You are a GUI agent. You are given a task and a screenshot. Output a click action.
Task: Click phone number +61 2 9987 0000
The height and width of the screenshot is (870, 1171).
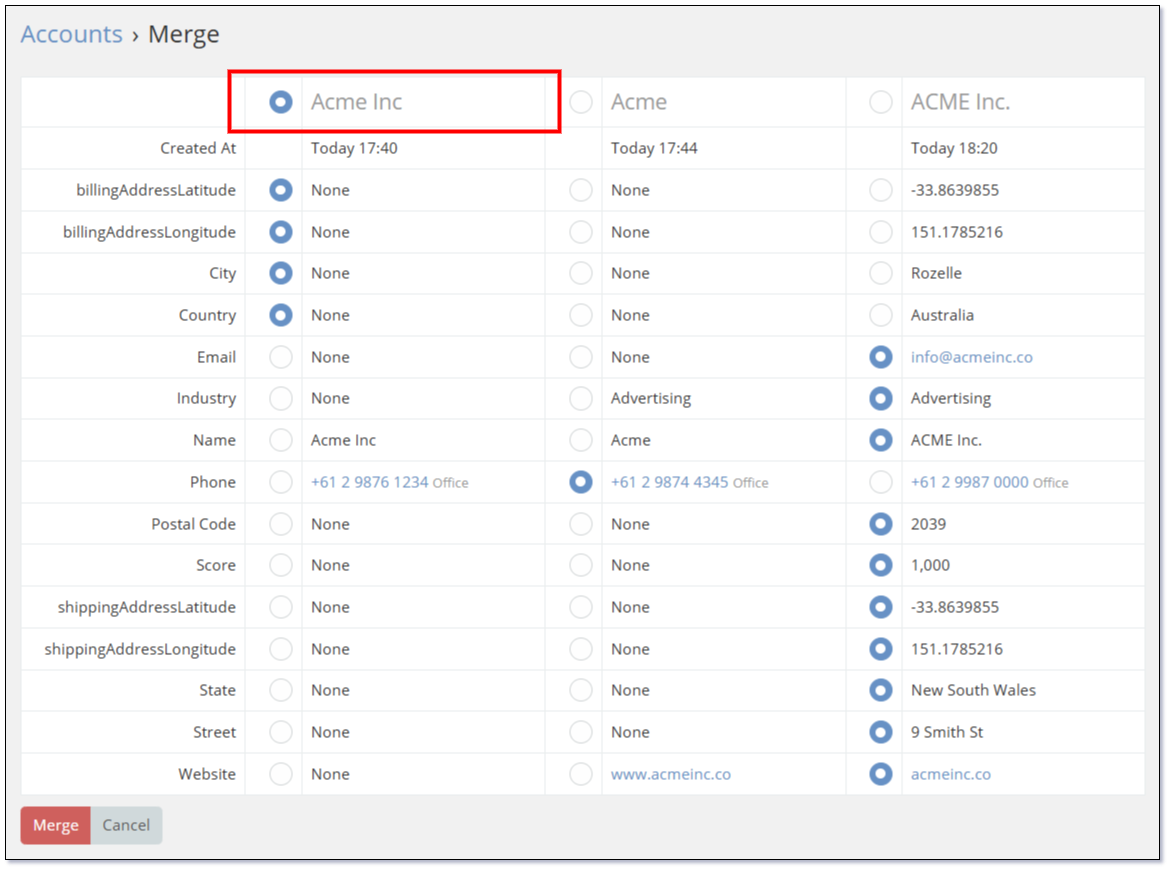969,482
